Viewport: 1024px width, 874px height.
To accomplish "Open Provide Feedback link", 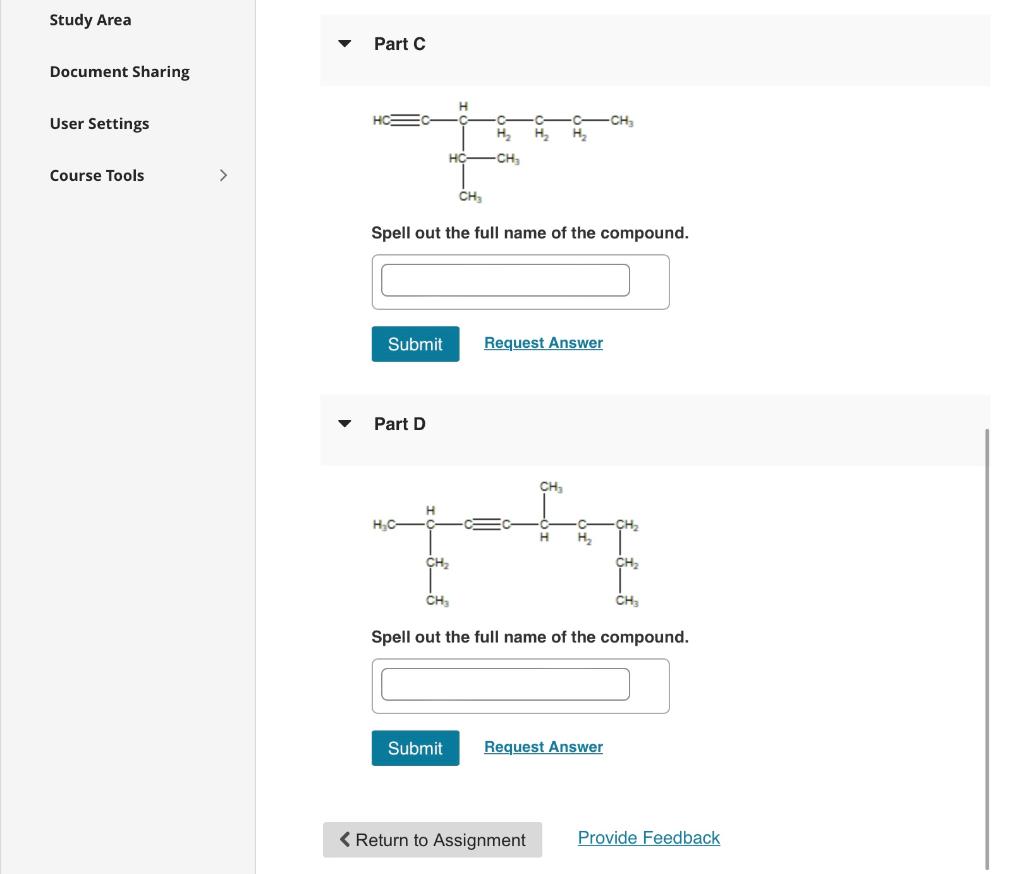I will coord(648,837).
